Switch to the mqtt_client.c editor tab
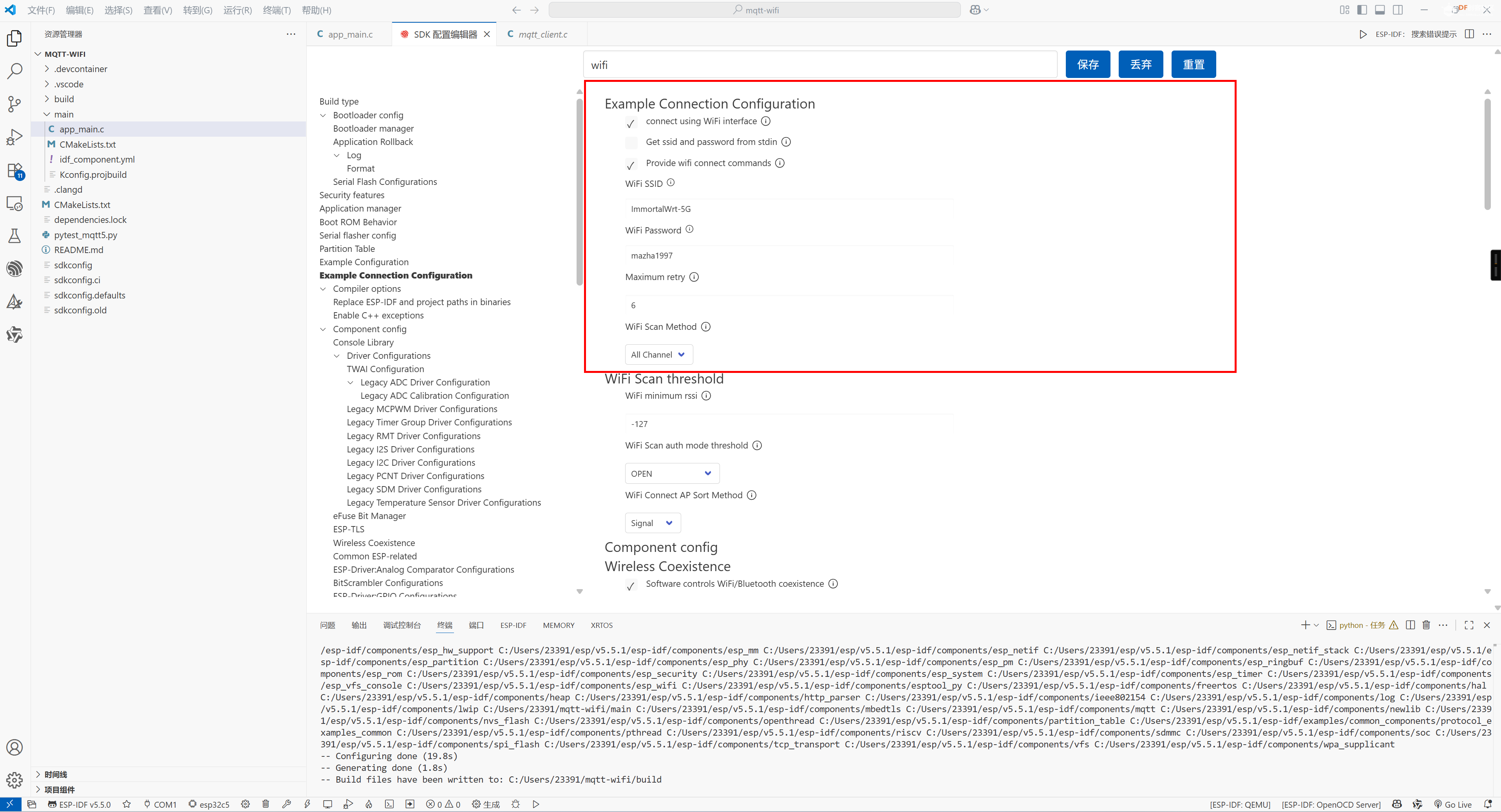The width and height of the screenshot is (1501, 812). click(541, 34)
